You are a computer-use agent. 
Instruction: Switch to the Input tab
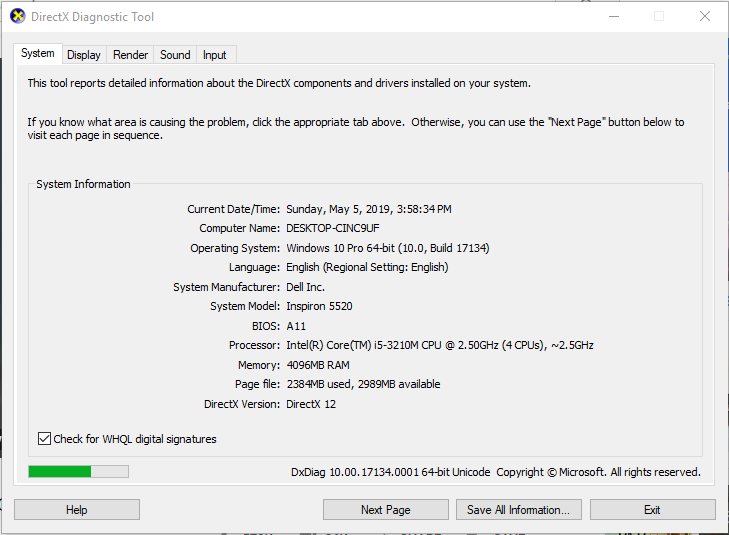click(x=215, y=55)
